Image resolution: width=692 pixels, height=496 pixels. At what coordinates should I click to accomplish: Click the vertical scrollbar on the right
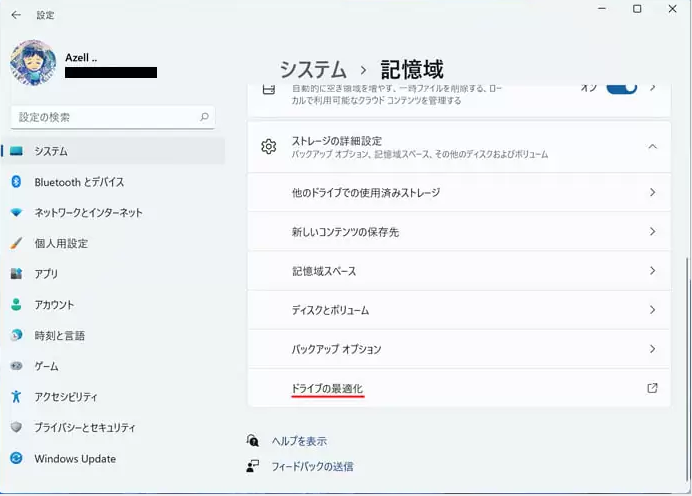688,369
